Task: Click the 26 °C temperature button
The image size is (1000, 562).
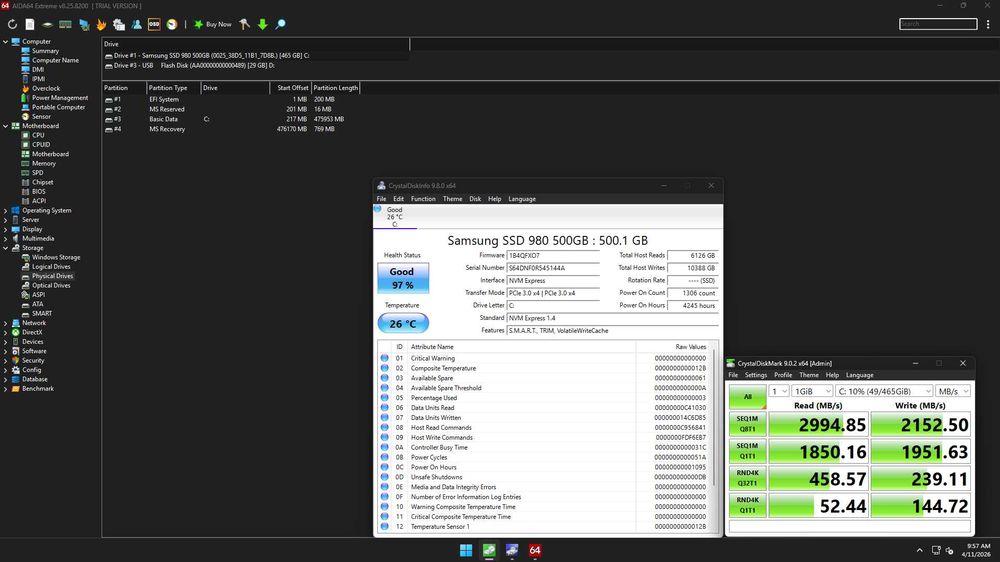Action: tap(402, 323)
